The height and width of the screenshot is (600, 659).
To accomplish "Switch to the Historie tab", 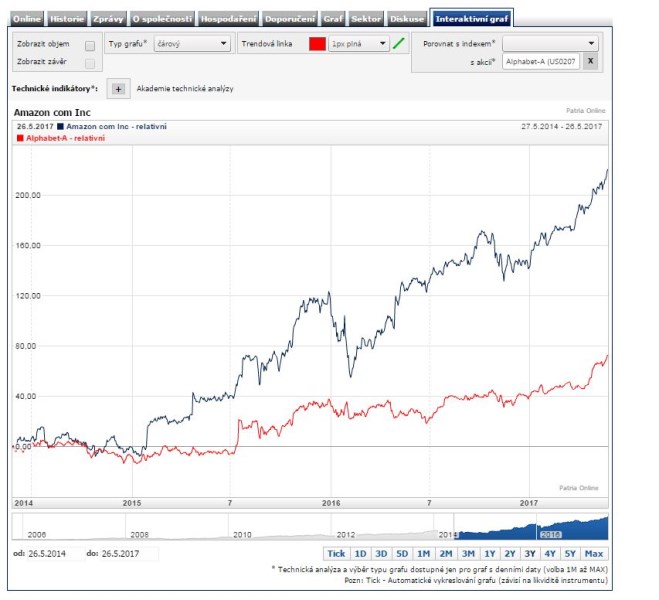I will 67,19.
